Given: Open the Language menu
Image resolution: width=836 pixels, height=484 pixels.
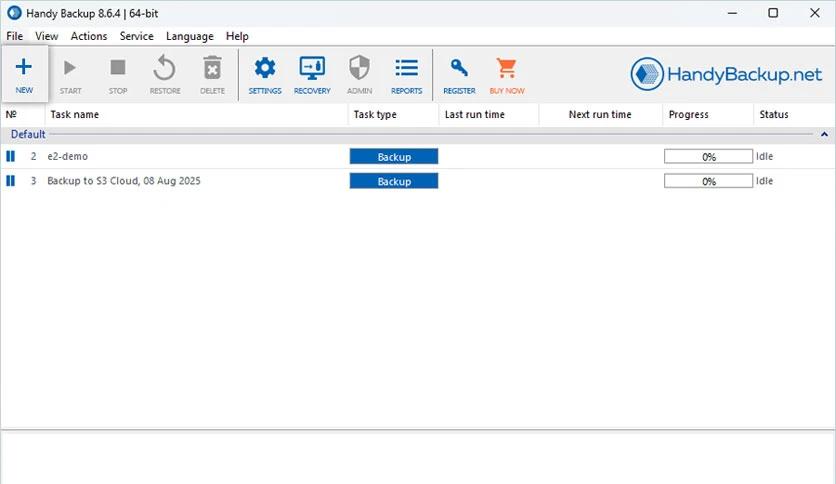Looking at the screenshot, I should point(190,36).
